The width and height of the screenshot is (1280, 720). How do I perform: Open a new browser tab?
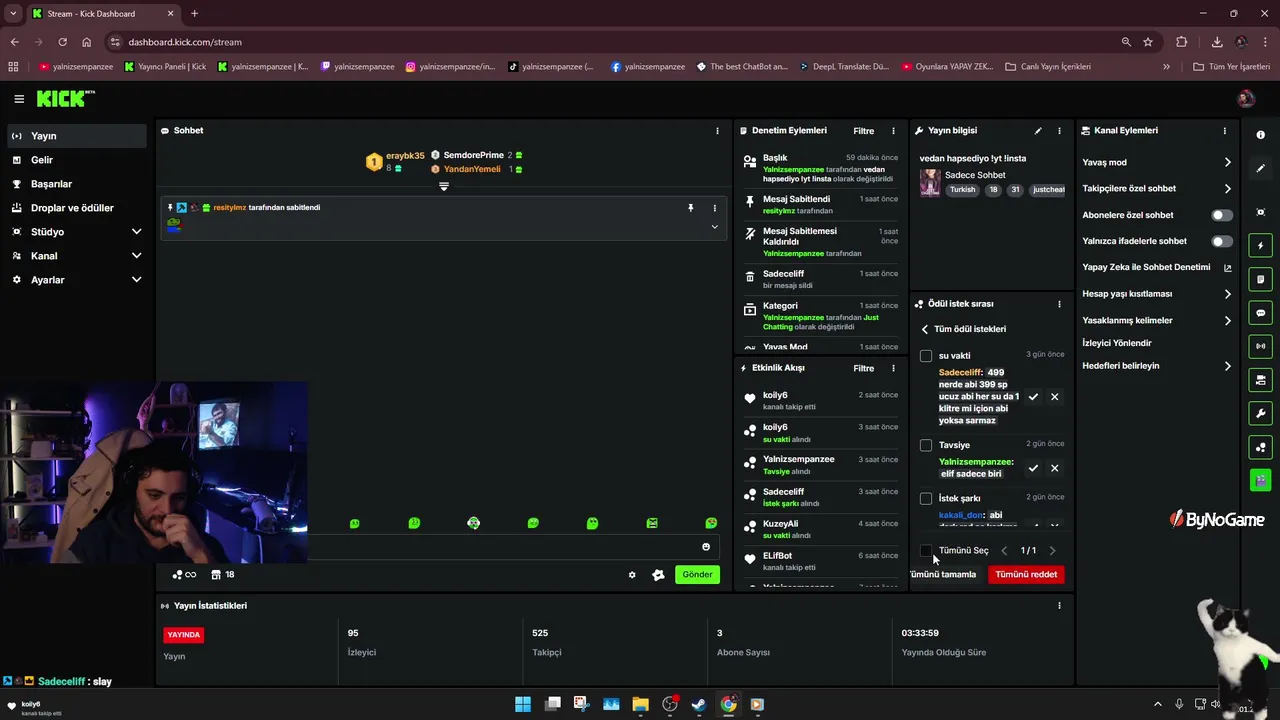coord(194,13)
